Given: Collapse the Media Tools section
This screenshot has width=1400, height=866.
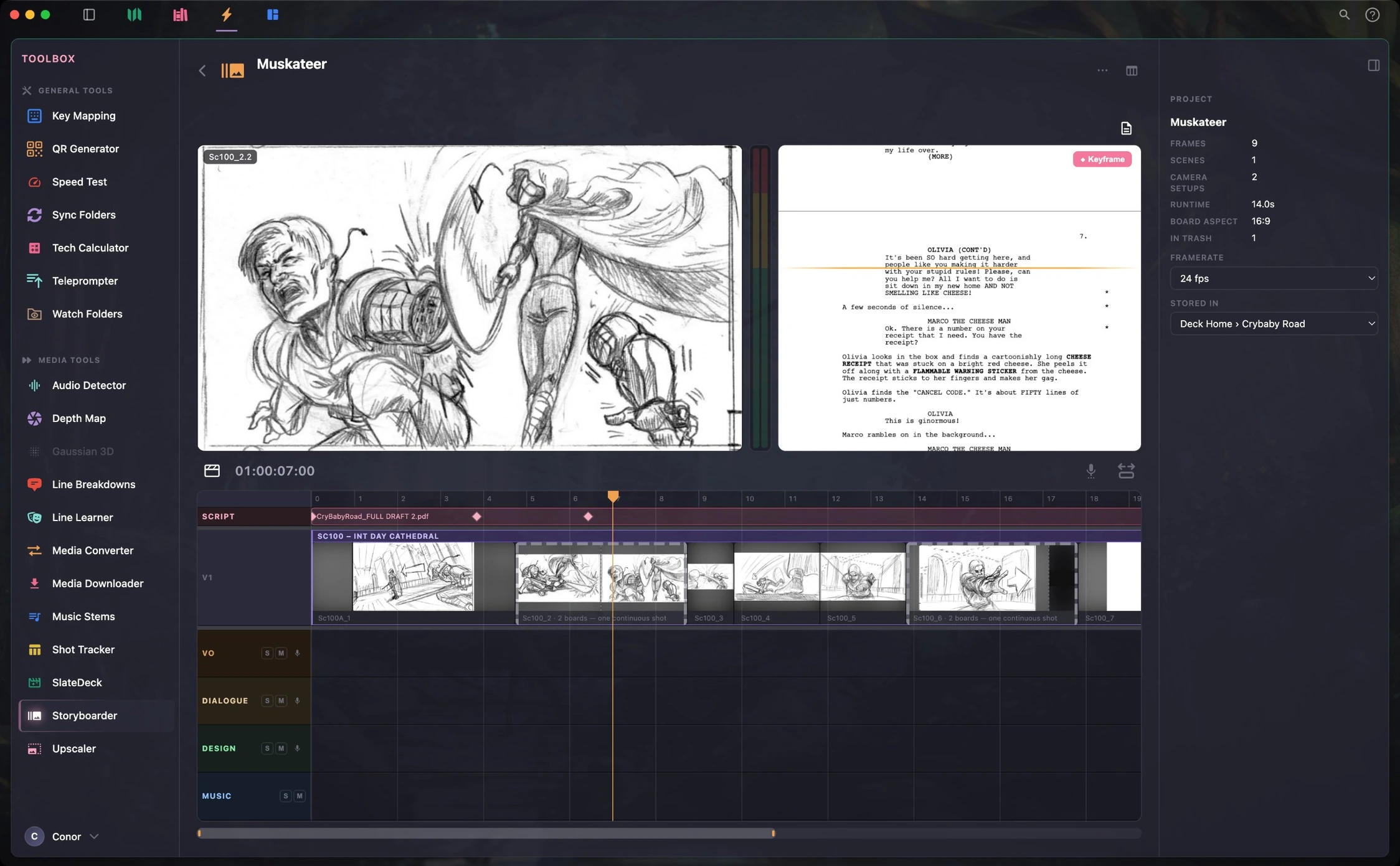Looking at the screenshot, I should tap(61, 360).
